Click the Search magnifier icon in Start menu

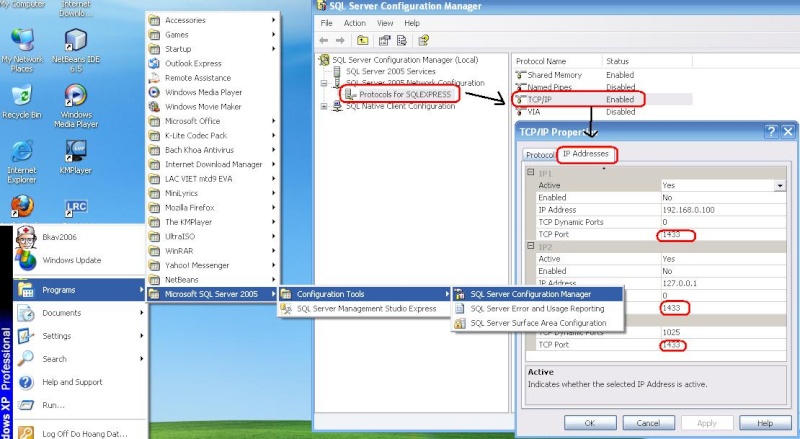(x=26, y=358)
